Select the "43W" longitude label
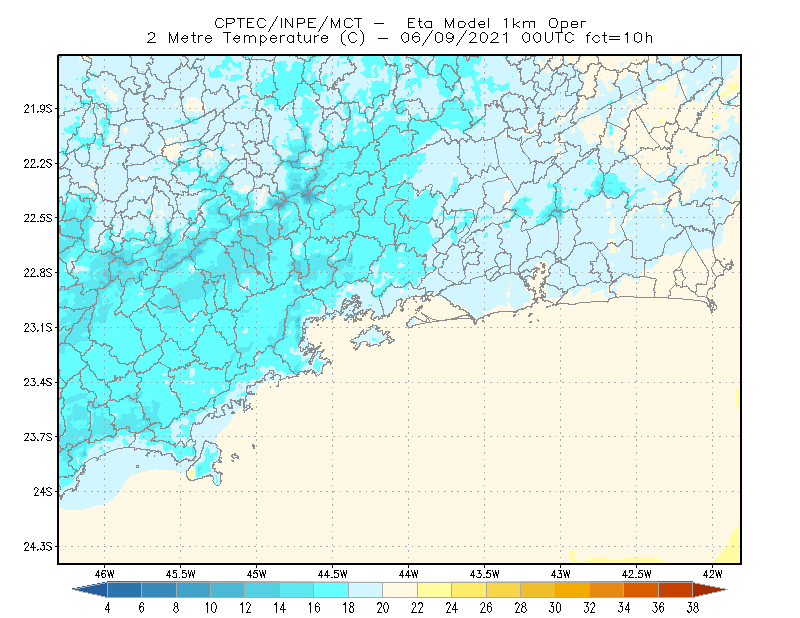The height and width of the screenshot is (618, 800). click(561, 574)
